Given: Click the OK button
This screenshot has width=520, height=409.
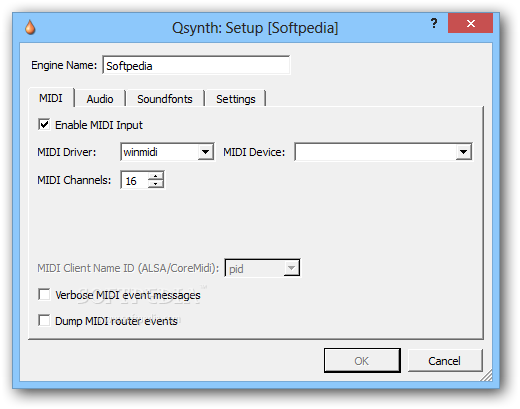Looking at the screenshot, I should 362,361.
